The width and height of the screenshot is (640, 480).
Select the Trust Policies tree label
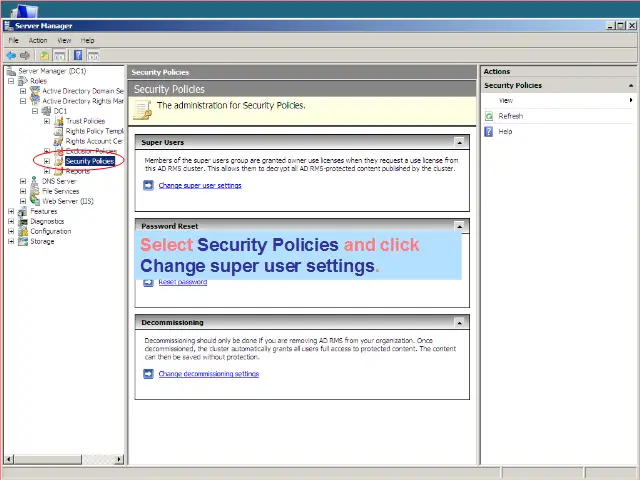click(85, 121)
